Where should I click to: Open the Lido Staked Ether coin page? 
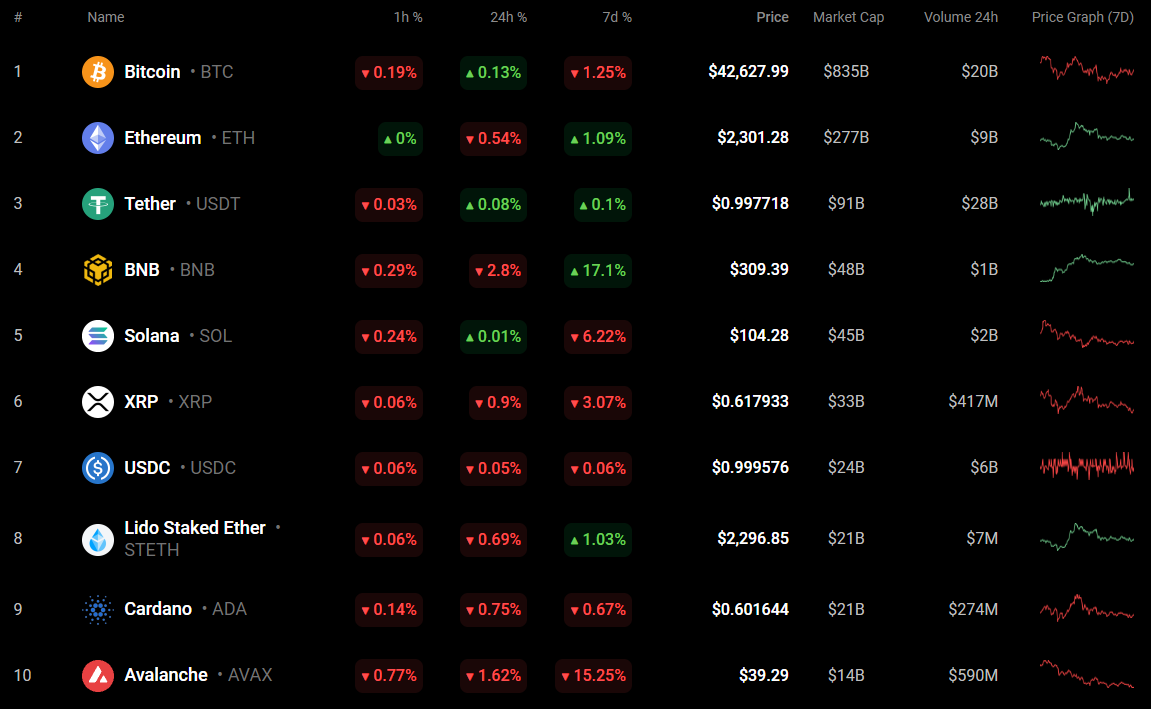(x=195, y=528)
